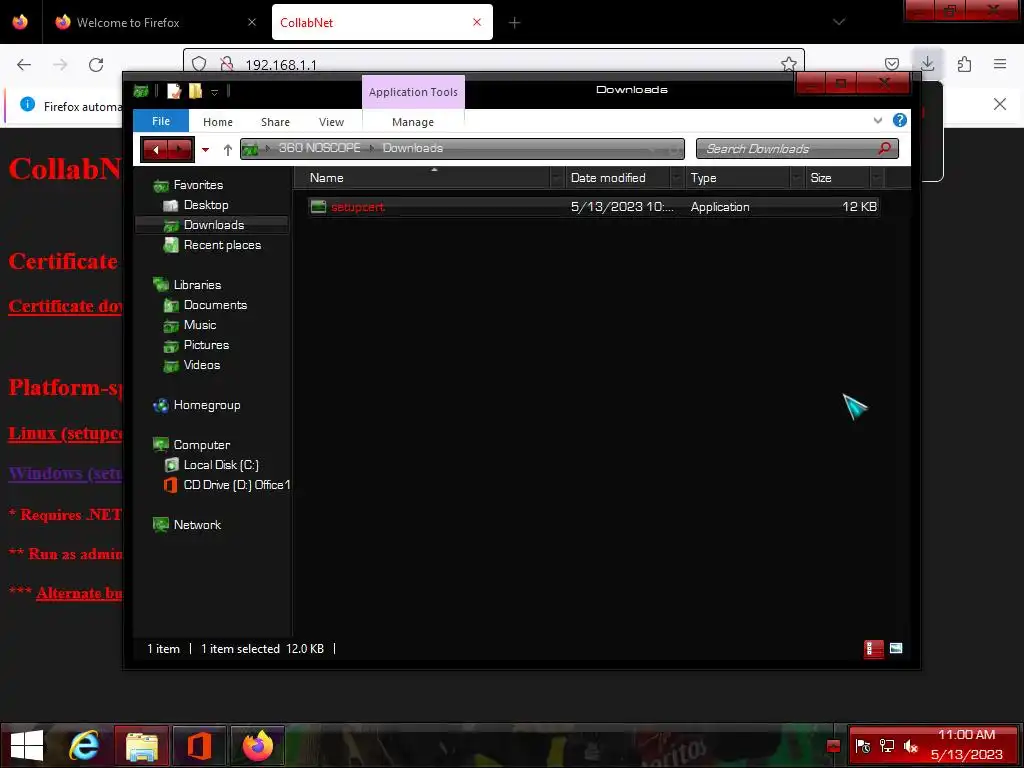Viewport: 1024px width, 768px height.
Task: Open the Share ribbon tab
Action: tap(275, 122)
